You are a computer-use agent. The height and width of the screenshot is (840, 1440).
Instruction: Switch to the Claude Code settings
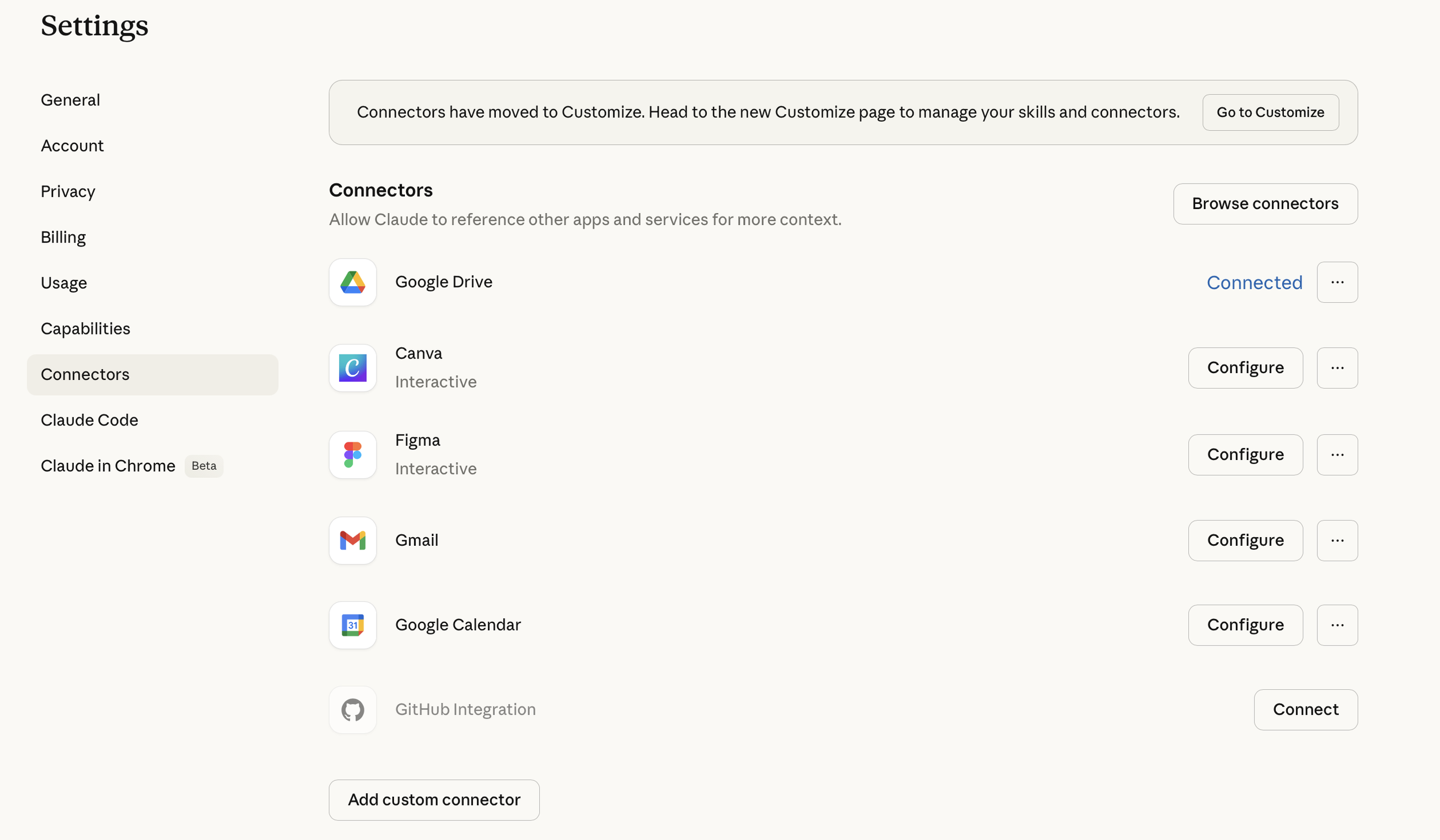tap(89, 420)
